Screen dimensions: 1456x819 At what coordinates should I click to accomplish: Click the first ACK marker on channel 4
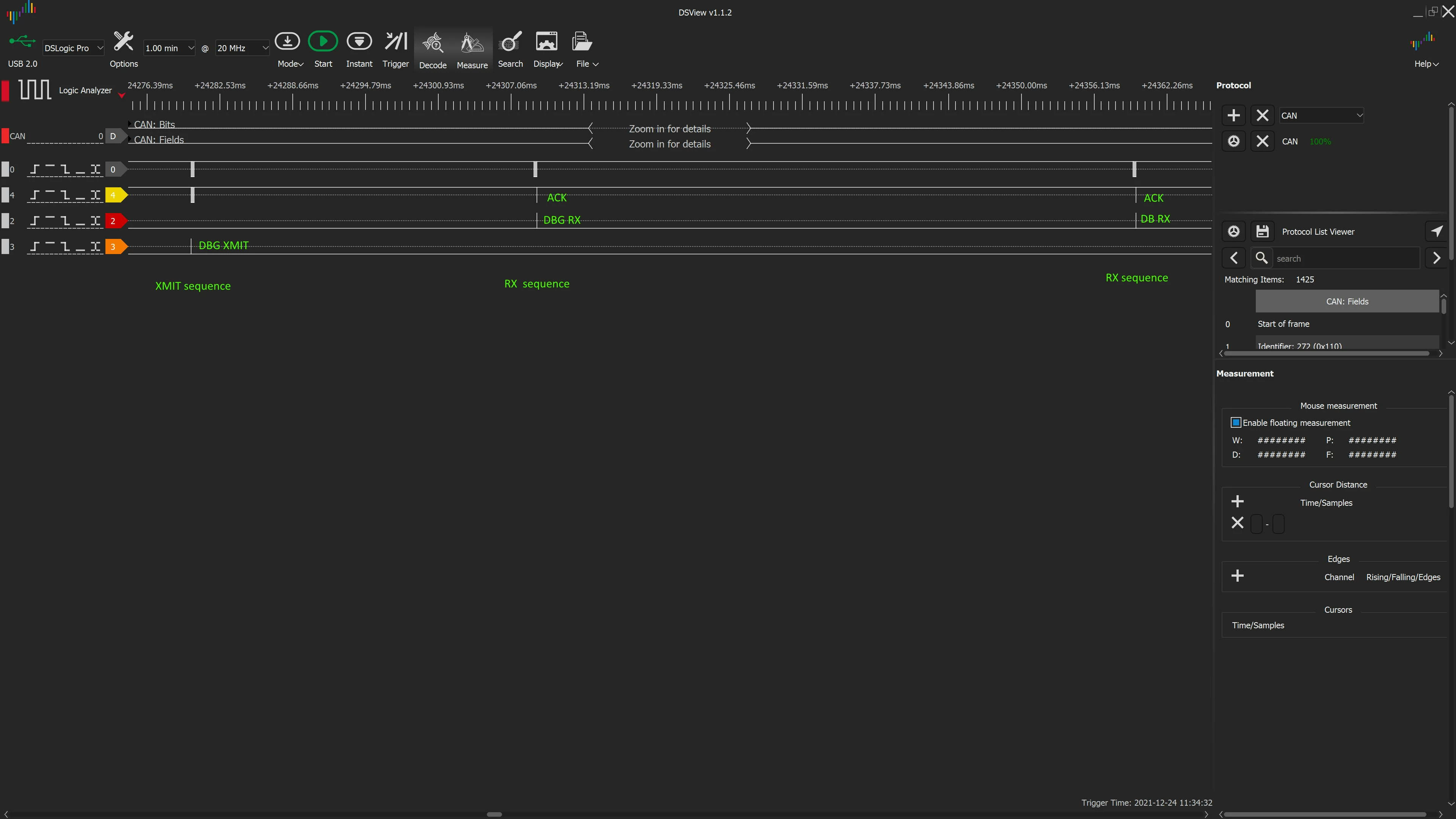click(x=557, y=198)
